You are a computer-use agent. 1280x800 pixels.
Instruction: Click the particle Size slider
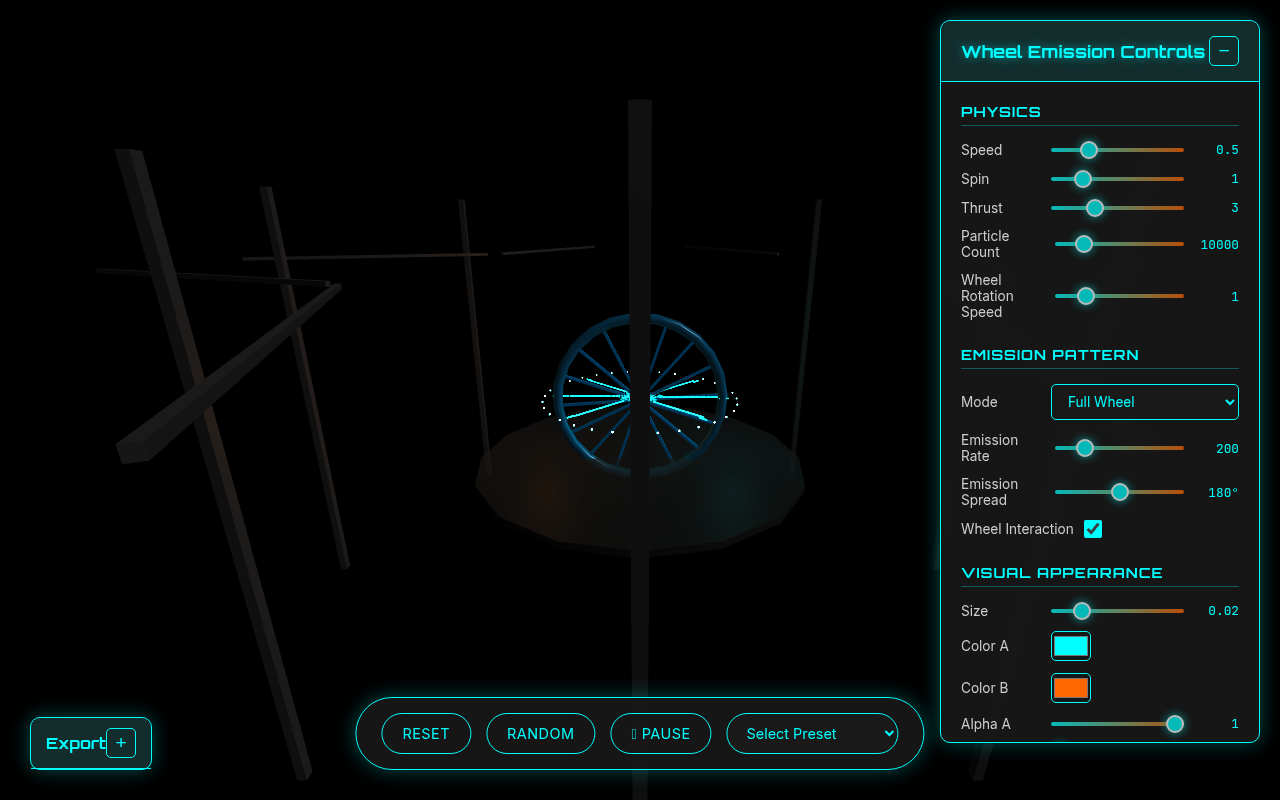[1081, 610]
